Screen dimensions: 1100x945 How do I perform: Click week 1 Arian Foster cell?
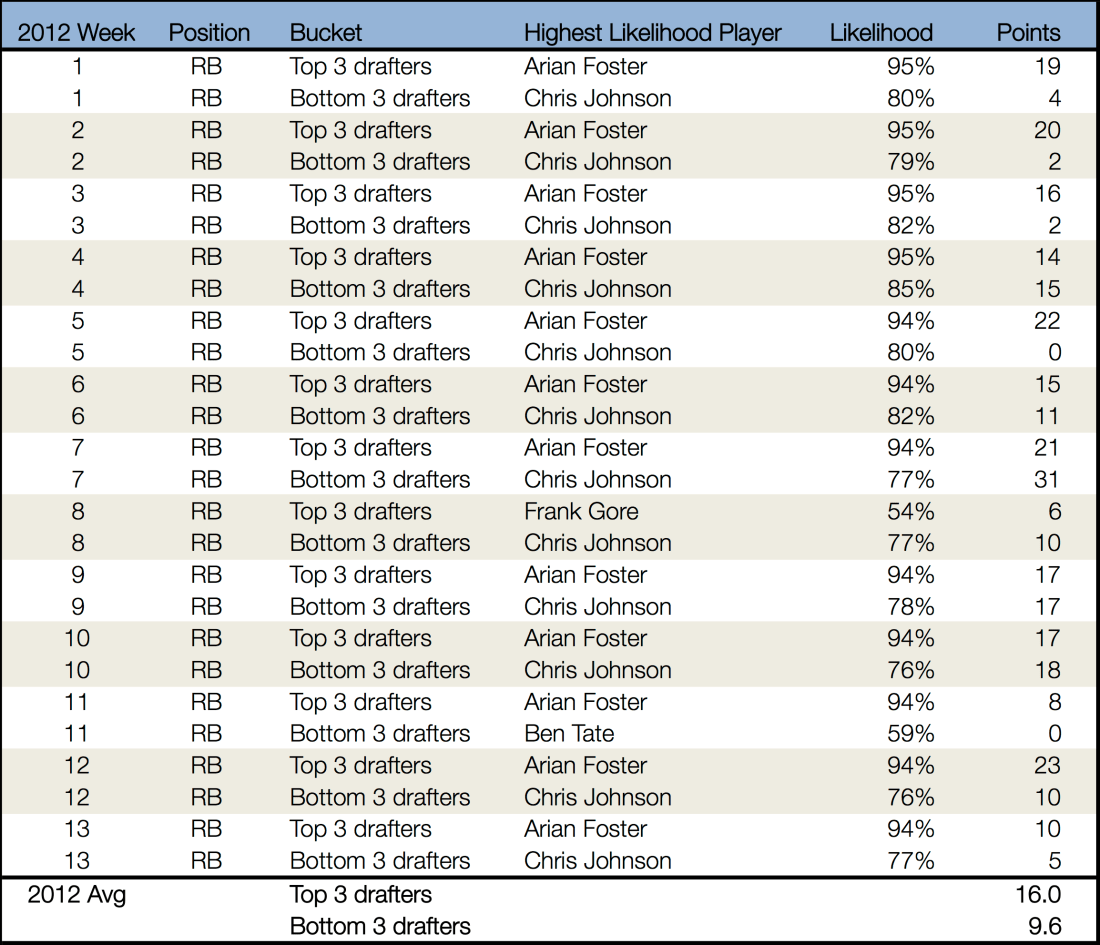click(x=585, y=67)
